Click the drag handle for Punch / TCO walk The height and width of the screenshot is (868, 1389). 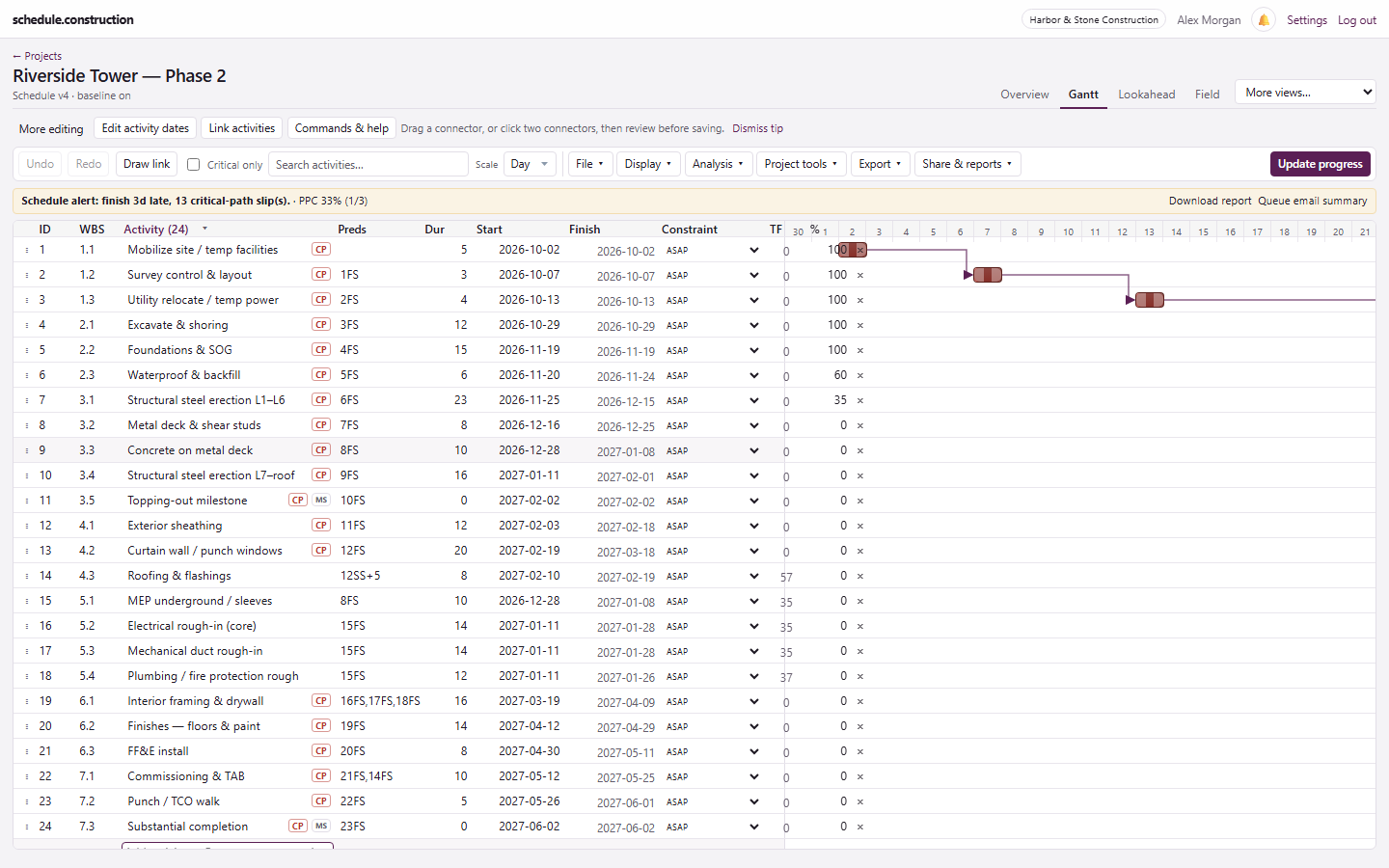27,801
